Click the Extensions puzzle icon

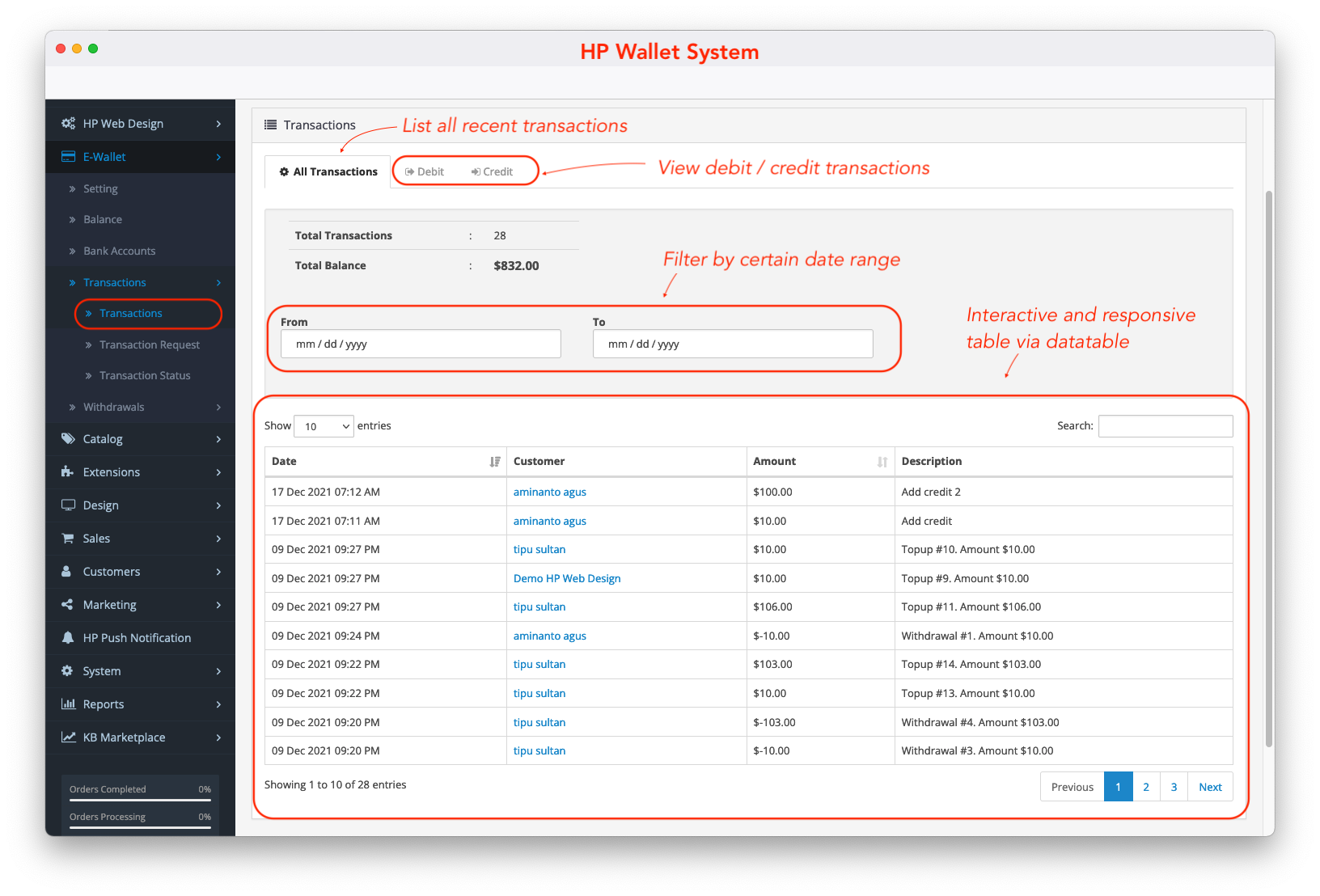pyautogui.click(x=68, y=472)
